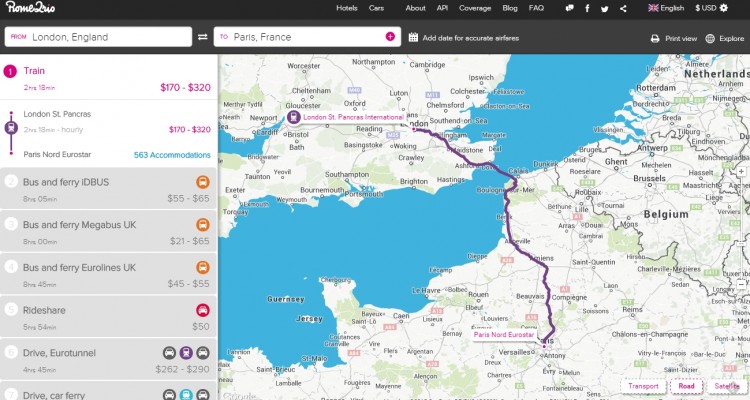Click the Rome2rio logo

30,8
